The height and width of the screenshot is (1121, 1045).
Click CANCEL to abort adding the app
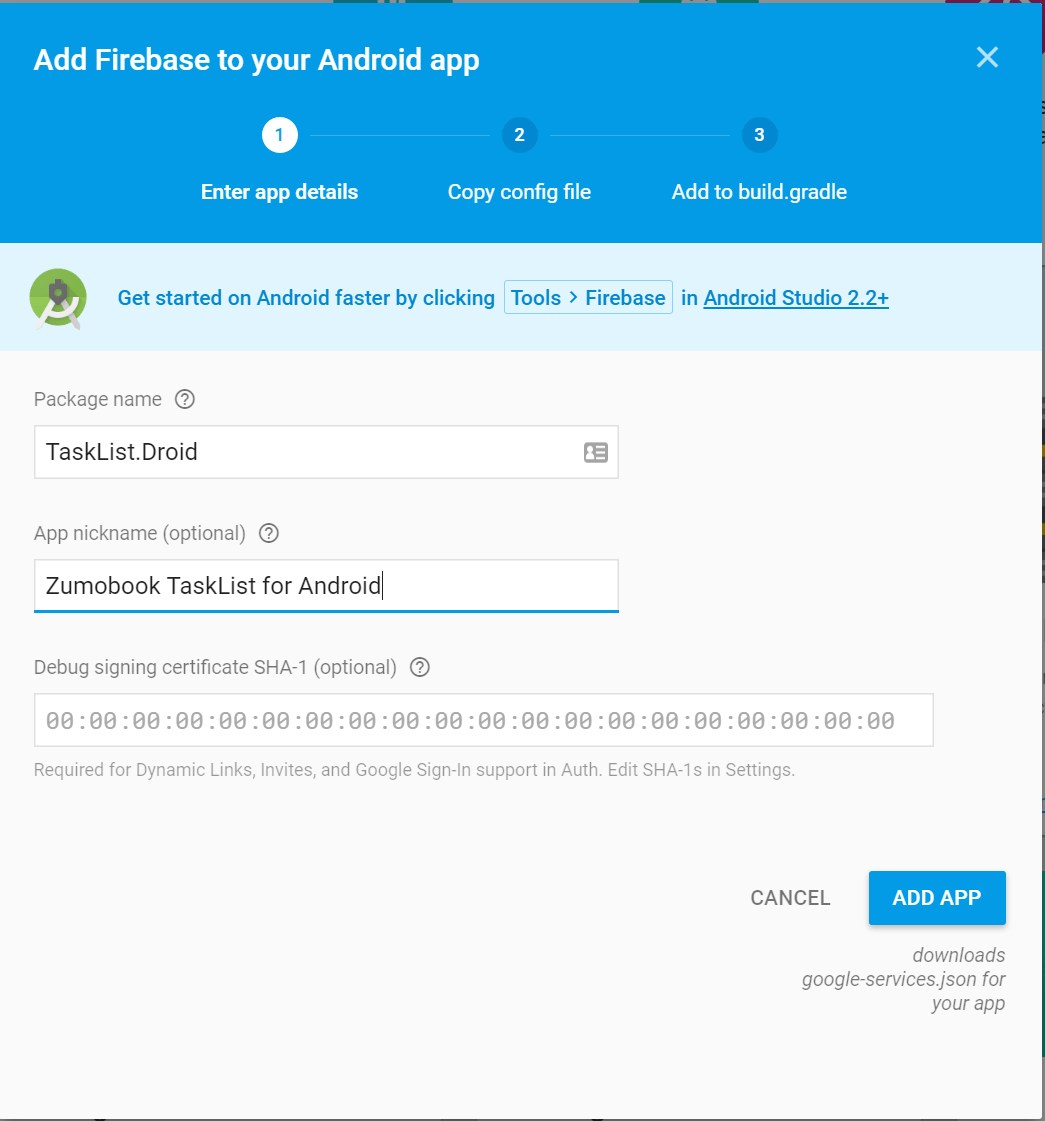(790, 898)
